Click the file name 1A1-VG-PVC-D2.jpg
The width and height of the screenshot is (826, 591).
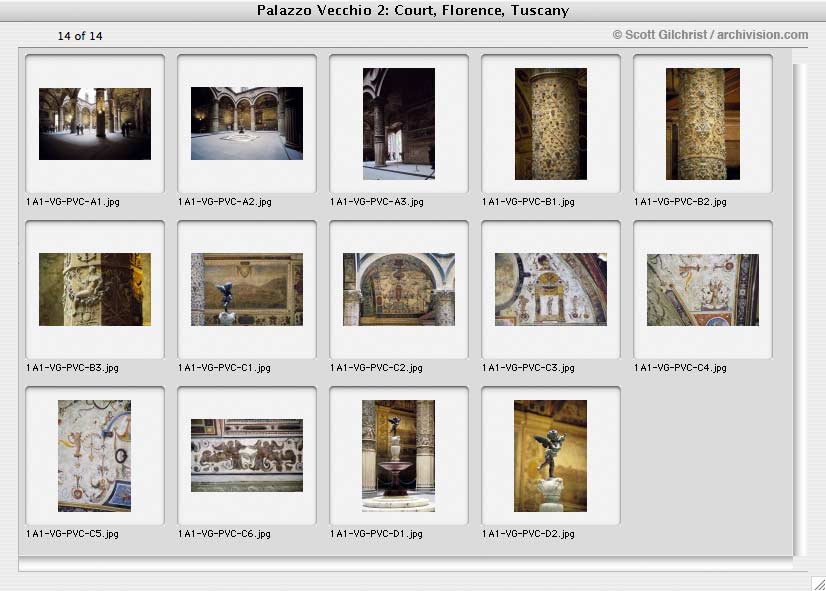coord(528,534)
